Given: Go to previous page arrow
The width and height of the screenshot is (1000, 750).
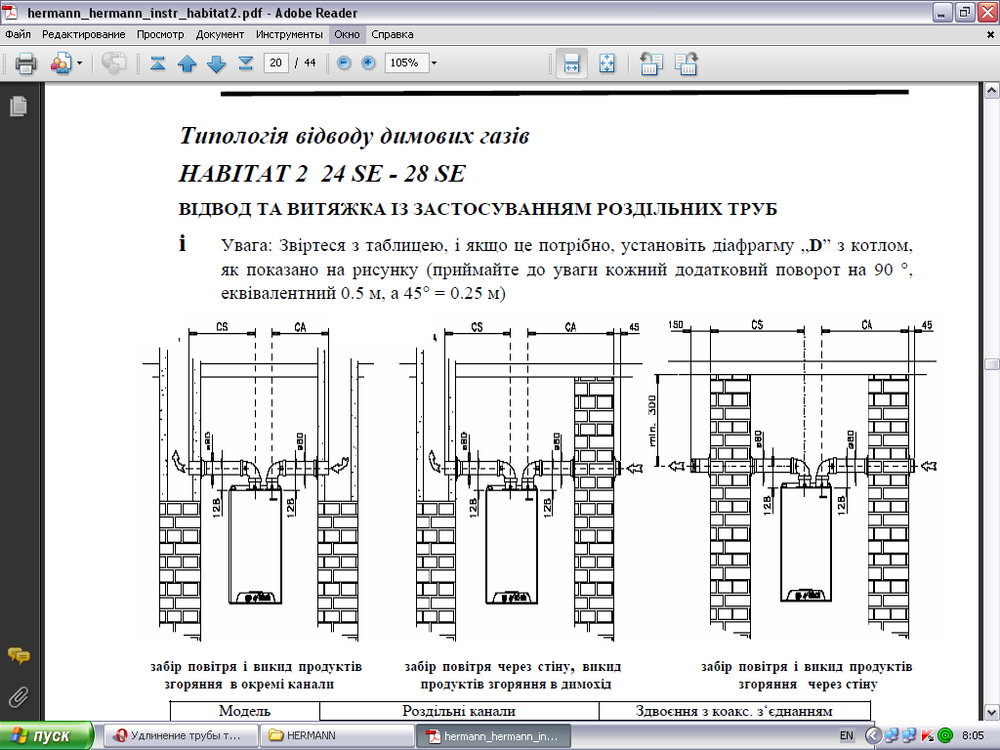Looking at the screenshot, I should coord(187,64).
